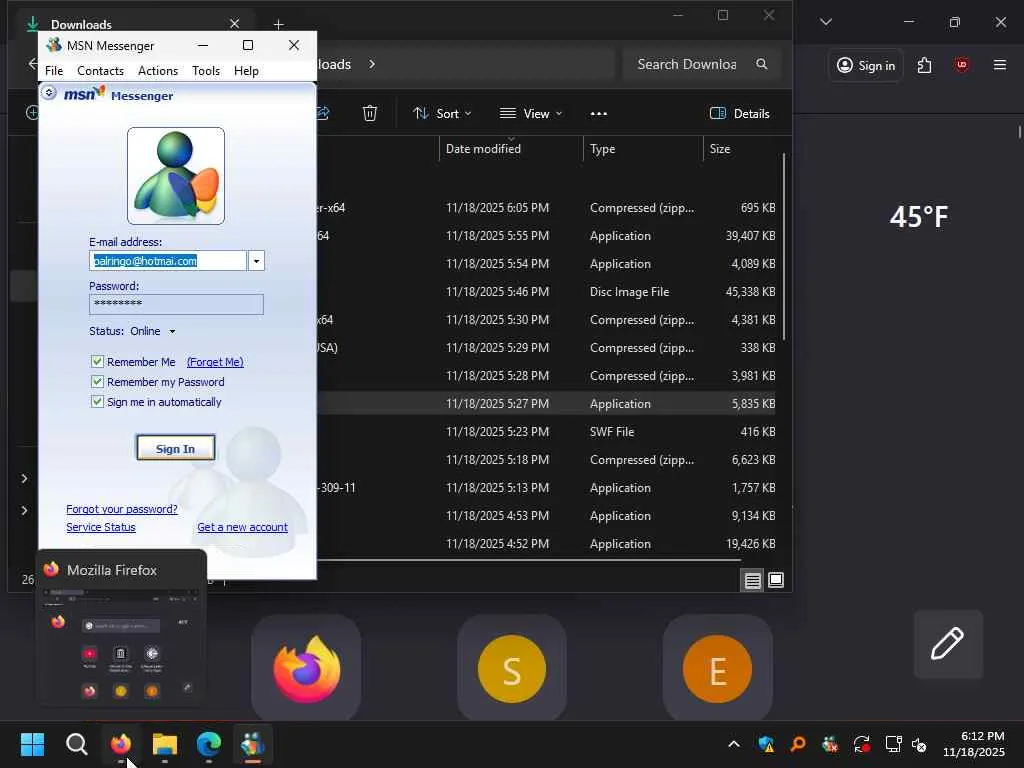1024x768 pixels.
Task: Click the Sign In button
Action: point(176,448)
